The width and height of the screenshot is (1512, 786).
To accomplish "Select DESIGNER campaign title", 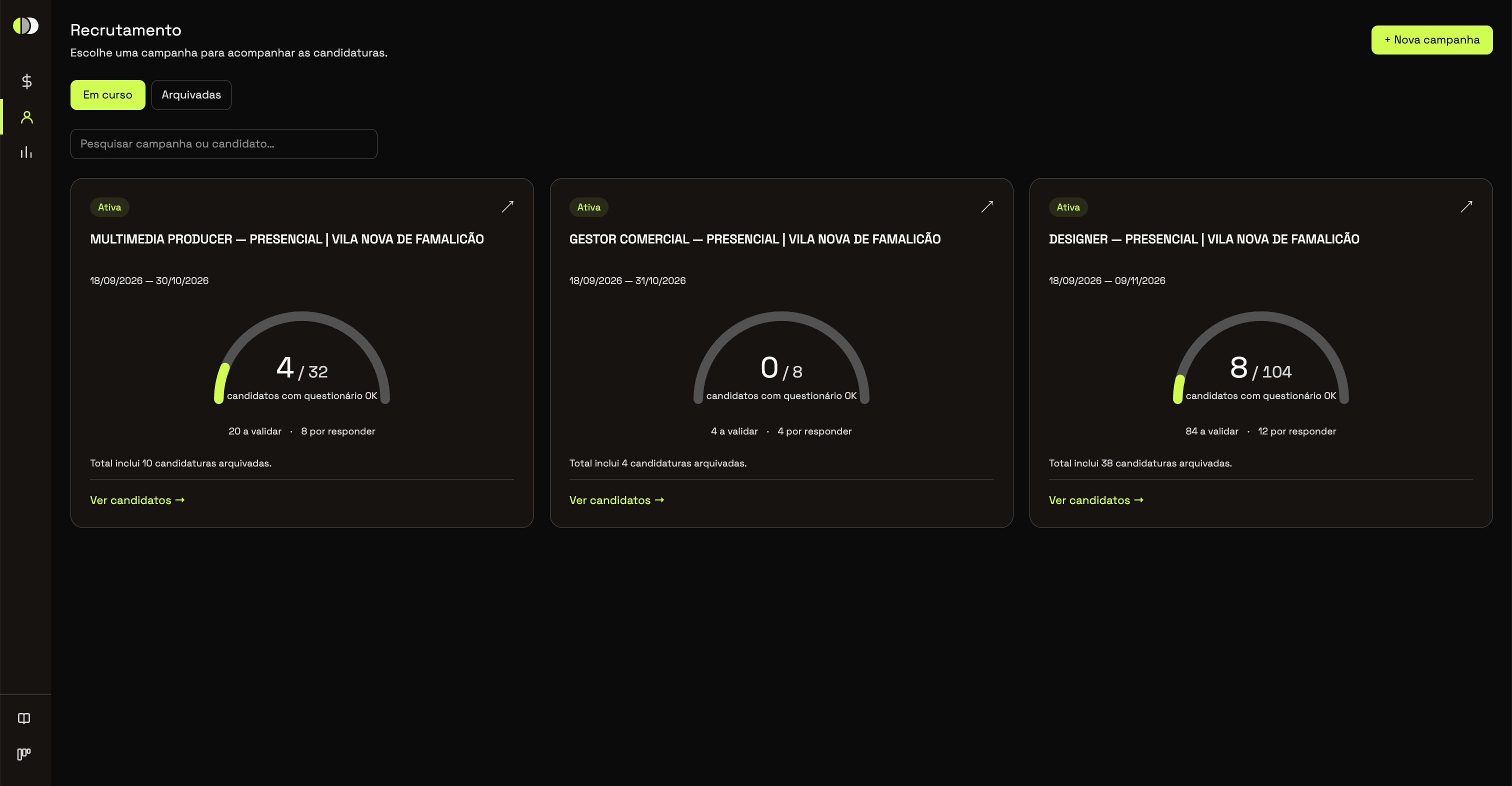I will click(1204, 239).
